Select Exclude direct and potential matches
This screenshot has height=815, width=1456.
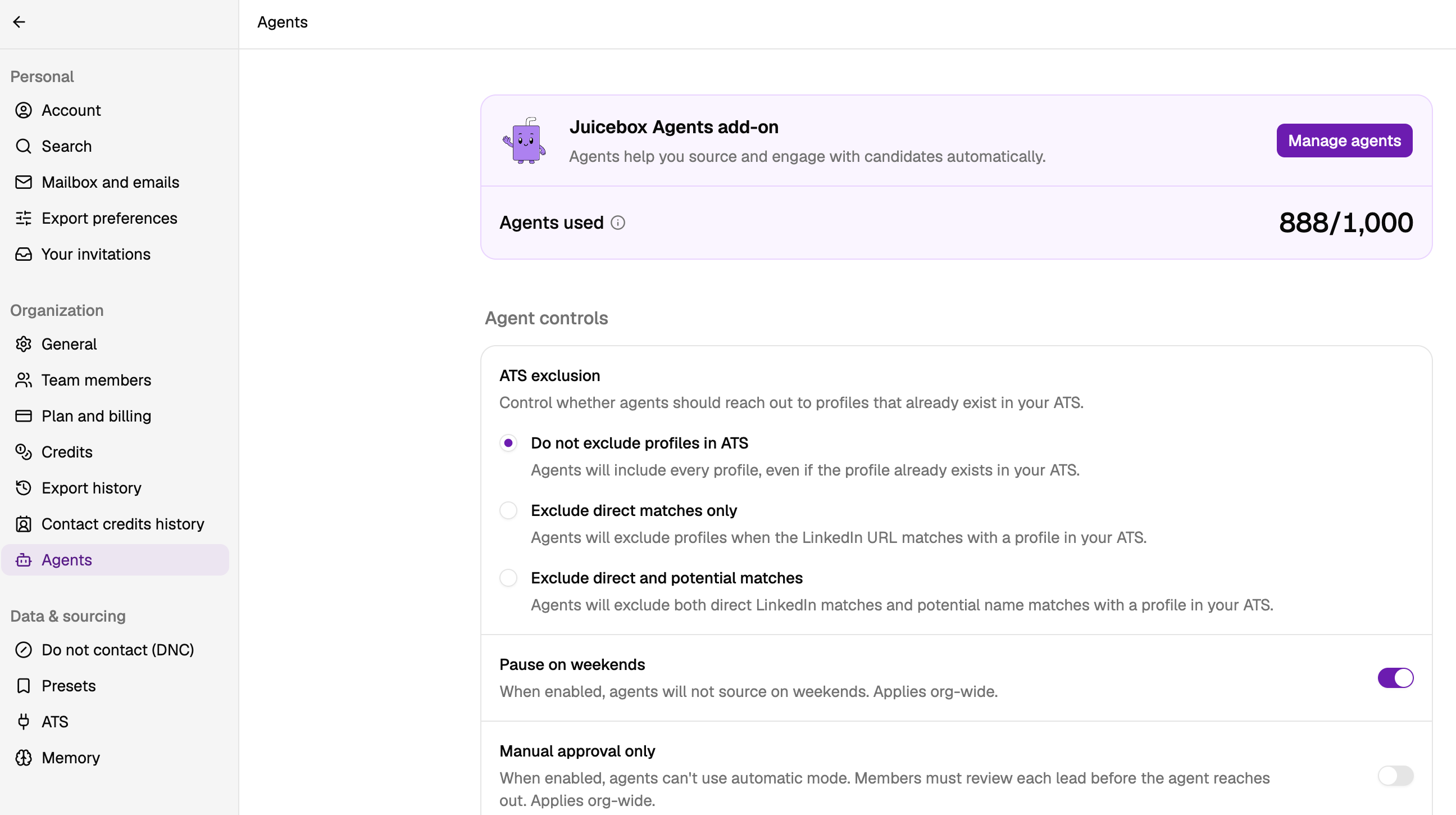pyautogui.click(x=508, y=578)
